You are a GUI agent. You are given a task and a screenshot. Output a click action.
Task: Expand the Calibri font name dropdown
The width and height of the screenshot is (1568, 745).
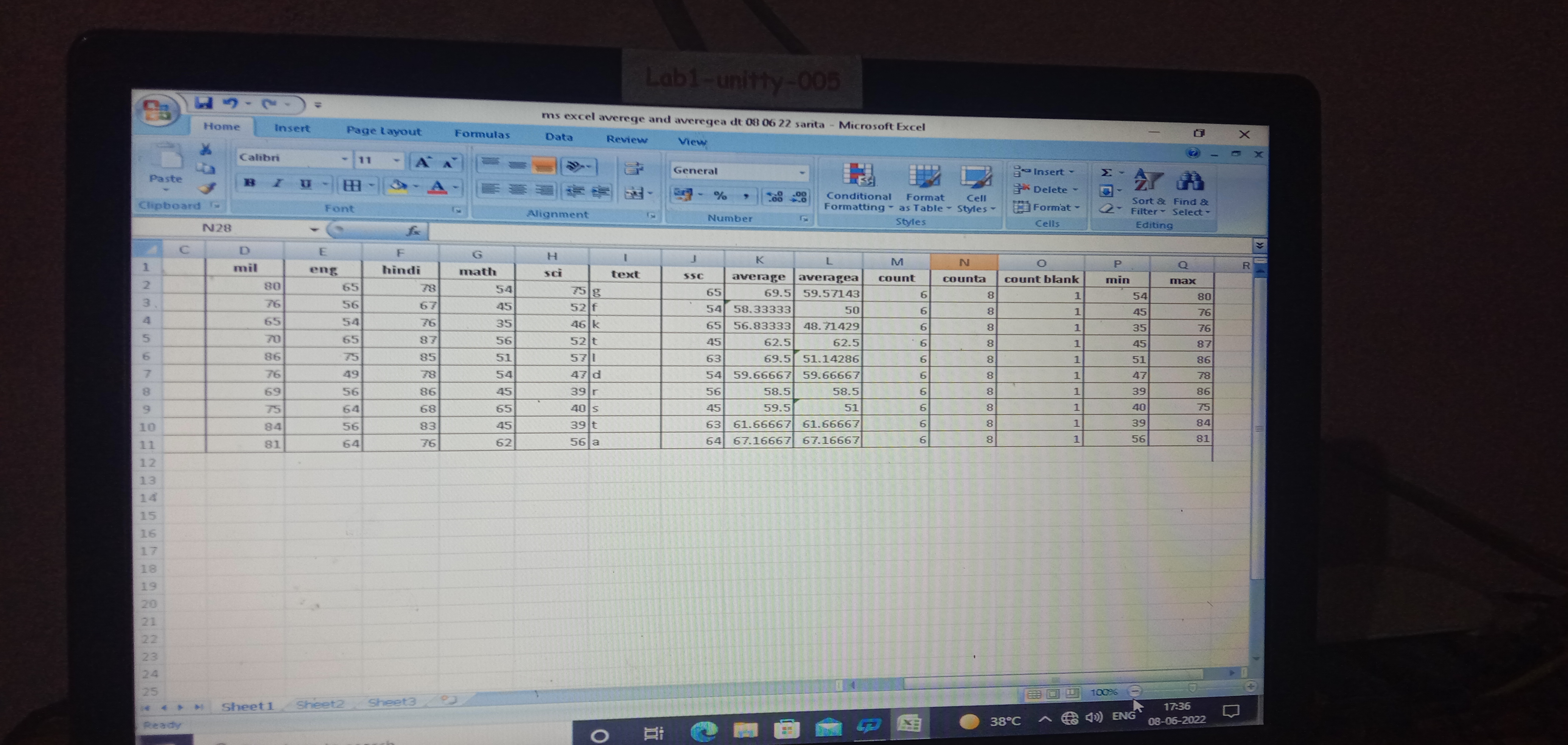coord(345,159)
